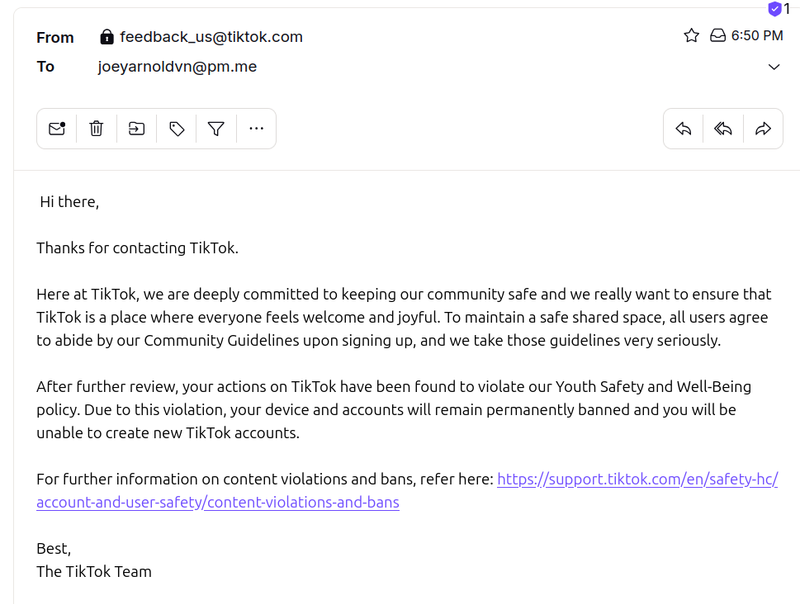Click the Inbox location icon near the time
800x604 pixels.
[717, 36]
